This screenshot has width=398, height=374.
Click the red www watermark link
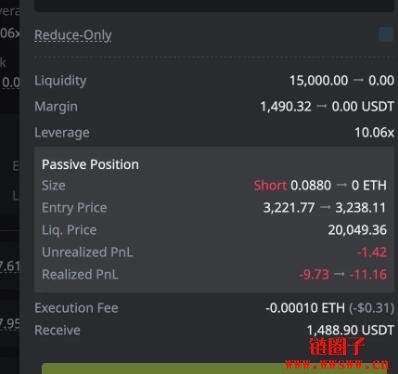pos(337,364)
